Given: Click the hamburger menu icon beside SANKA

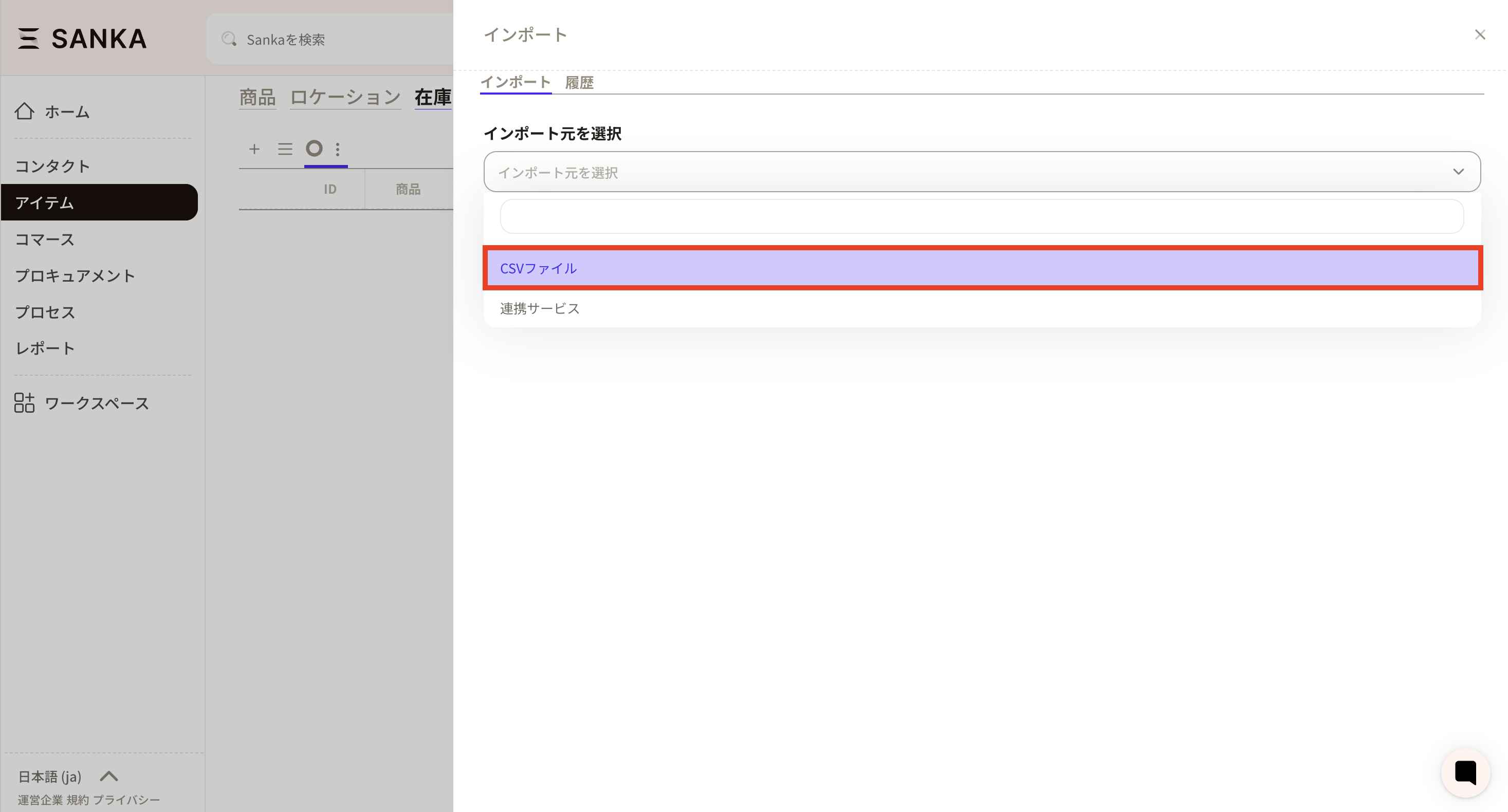Looking at the screenshot, I should (28, 39).
